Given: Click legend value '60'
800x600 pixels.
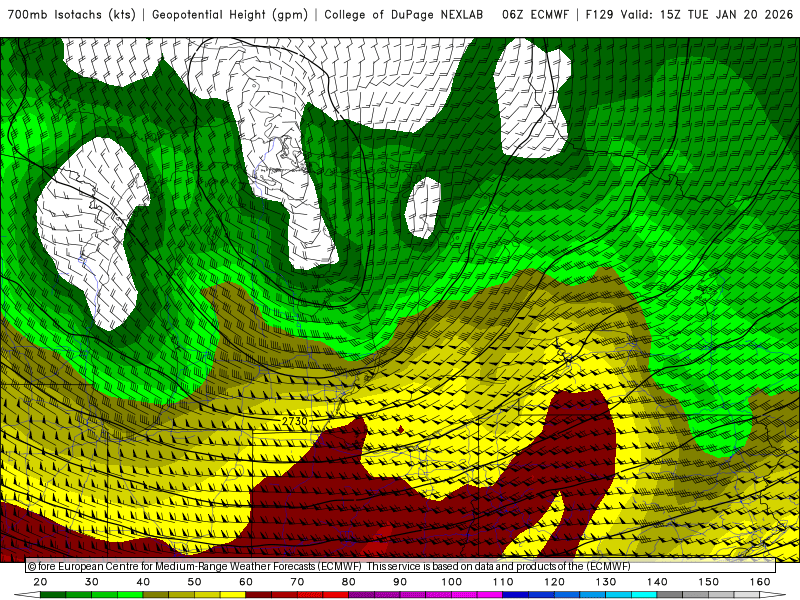Looking at the screenshot, I should (246, 582).
